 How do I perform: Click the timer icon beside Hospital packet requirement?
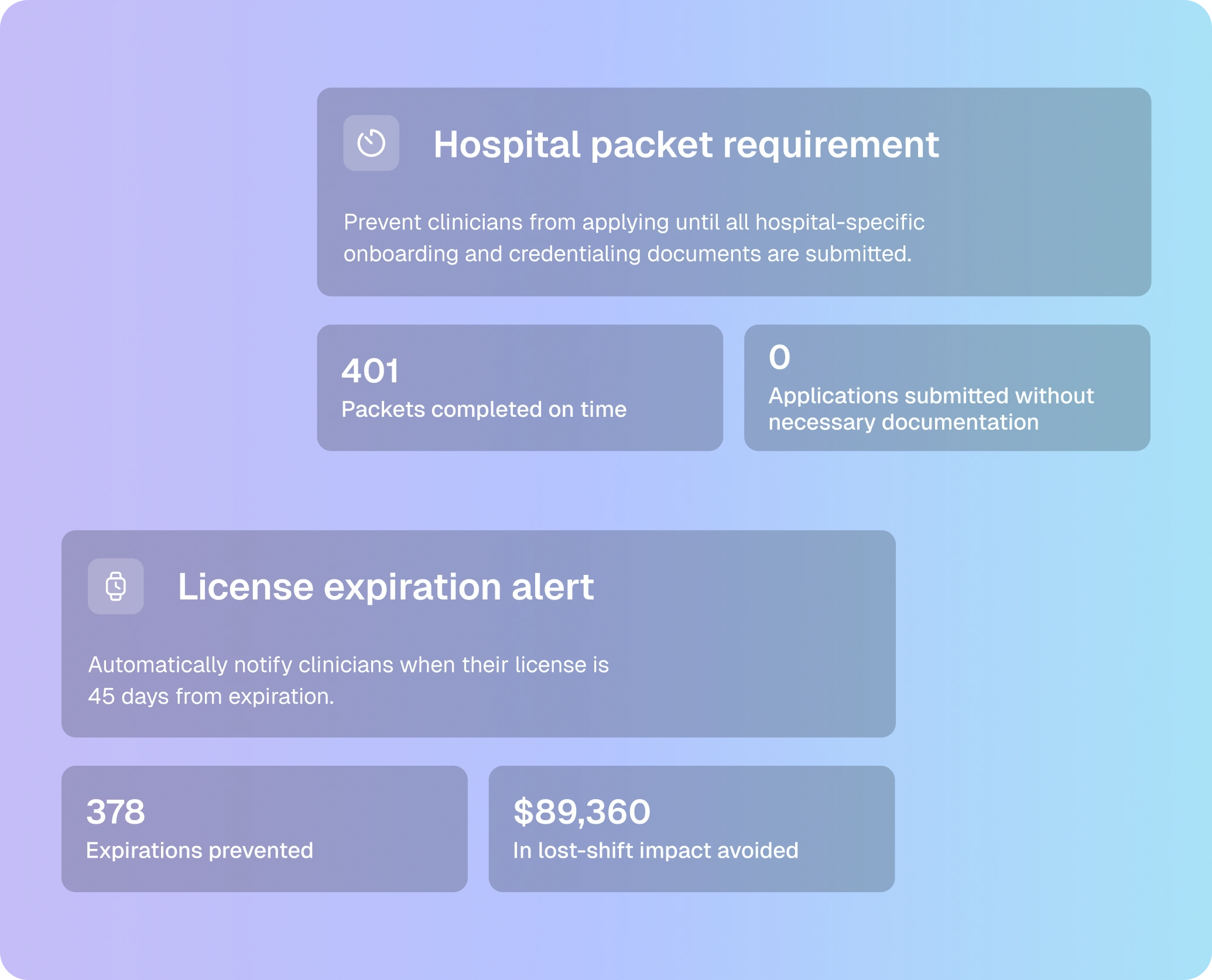tap(371, 143)
